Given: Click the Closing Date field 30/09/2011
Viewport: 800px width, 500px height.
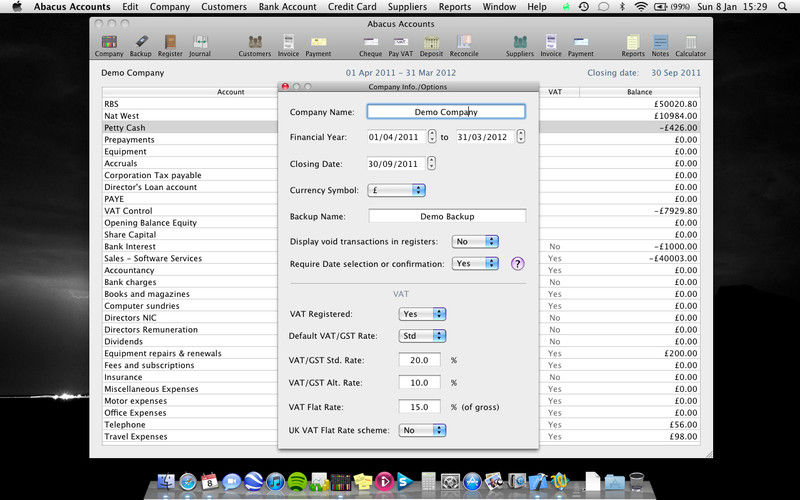Looking at the screenshot, I should pyautogui.click(x=396, y=164).
